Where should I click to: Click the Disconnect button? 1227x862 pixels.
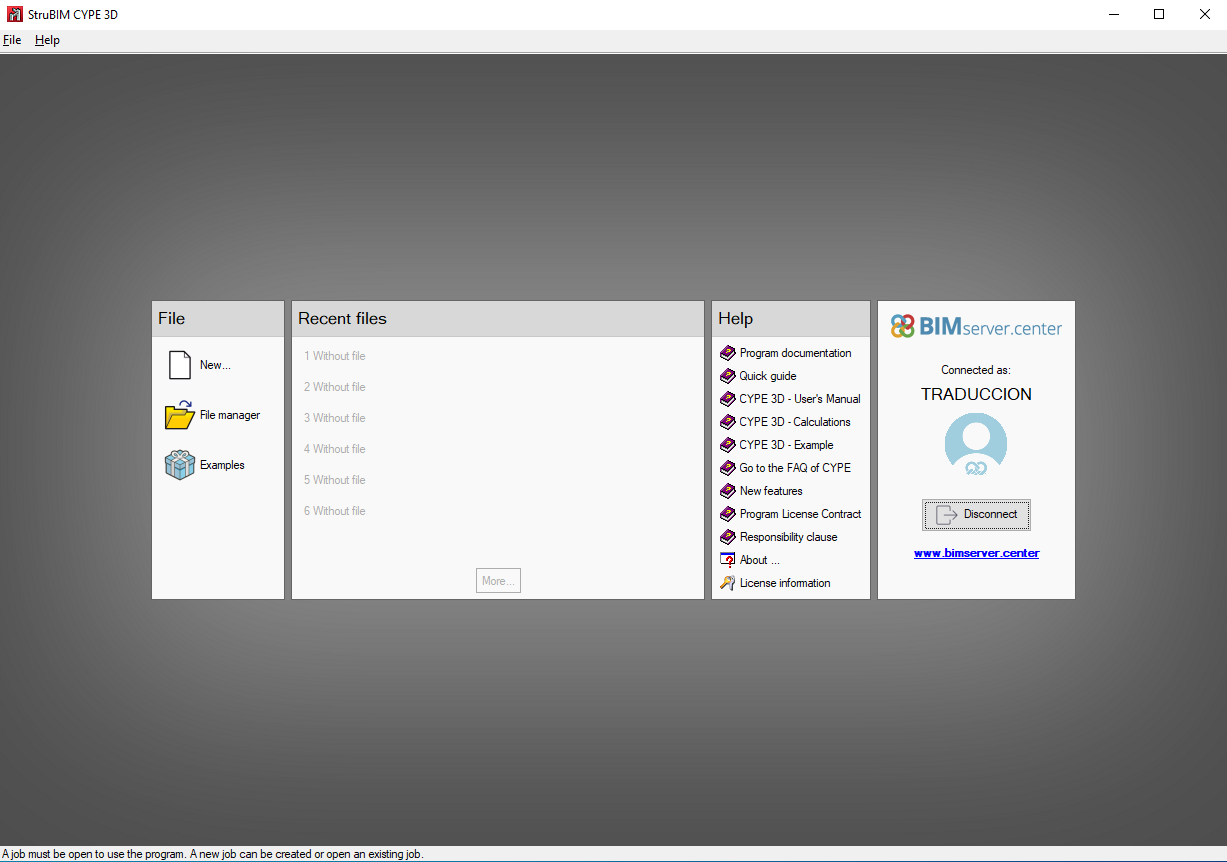pos(976,514)
